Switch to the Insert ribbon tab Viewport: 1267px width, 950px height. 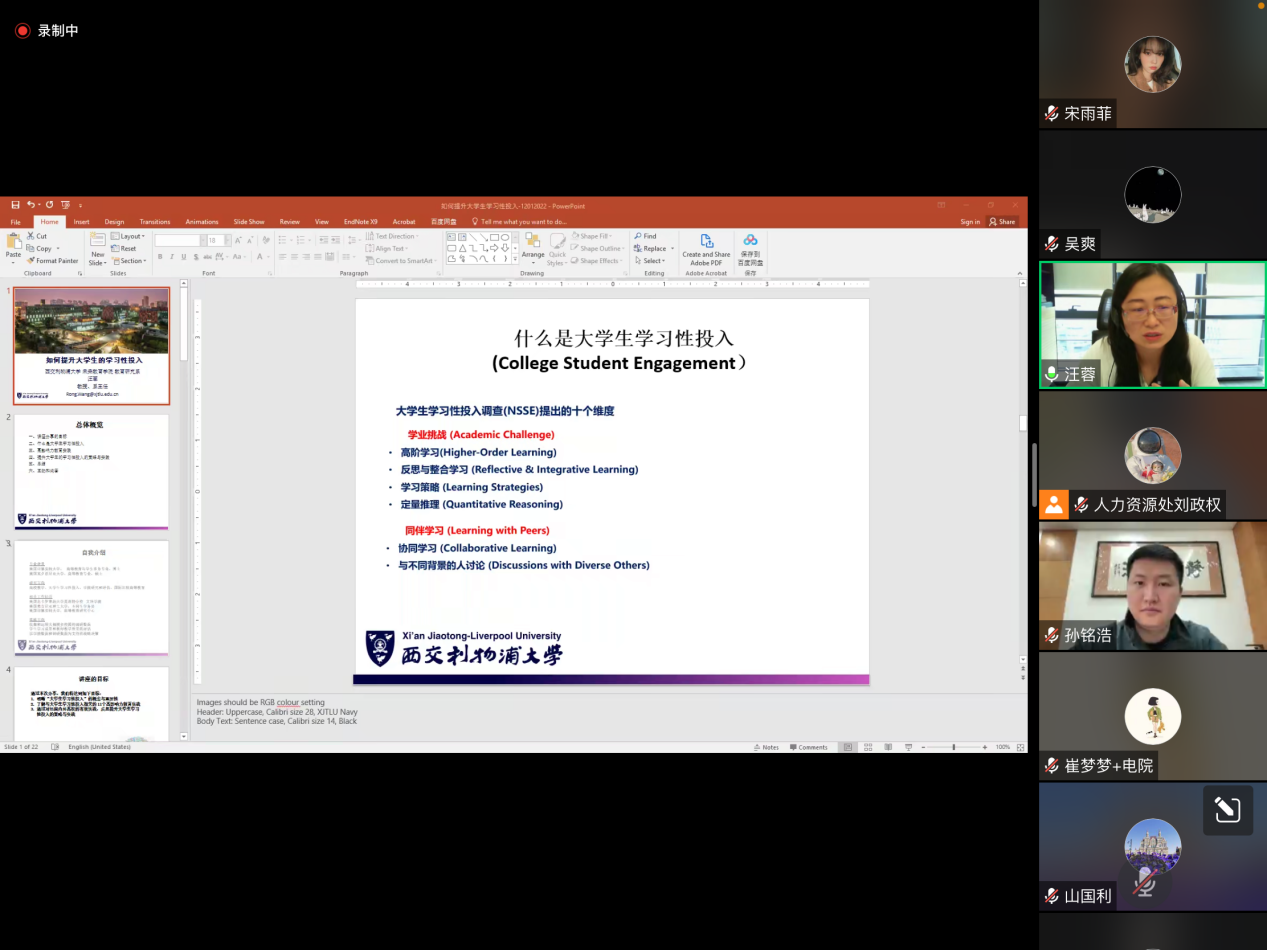(x=81, y=222)
